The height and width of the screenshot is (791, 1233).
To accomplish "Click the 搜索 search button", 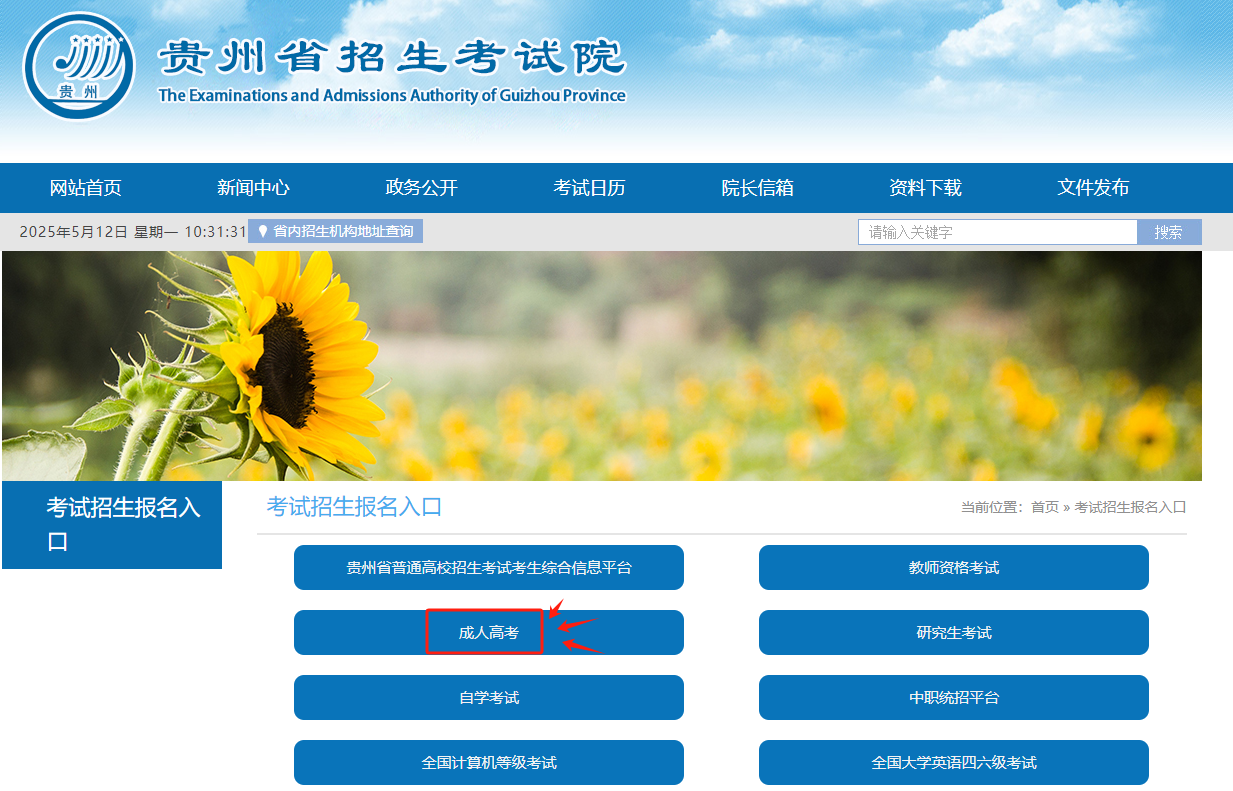I will [x=1168, y=231].
